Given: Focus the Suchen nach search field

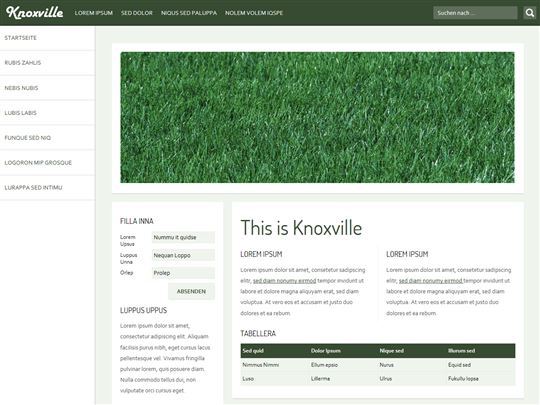Looking at the screenshot, I should click(x=475, y=13).
